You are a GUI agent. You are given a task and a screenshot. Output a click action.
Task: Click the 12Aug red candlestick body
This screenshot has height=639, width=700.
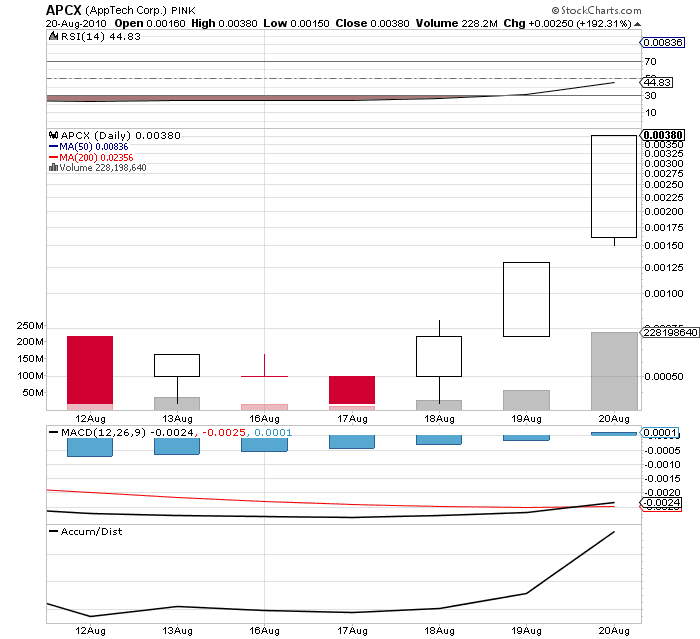click(x=90, y=370)
